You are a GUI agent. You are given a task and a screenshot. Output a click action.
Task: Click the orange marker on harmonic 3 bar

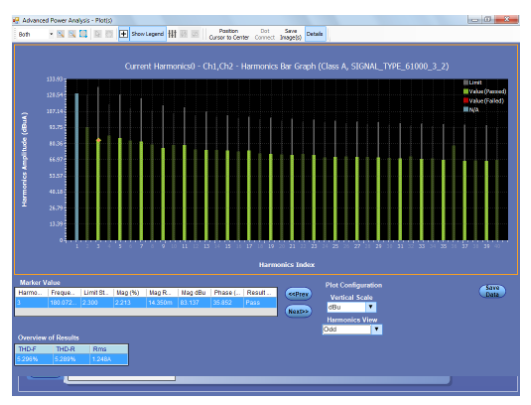pos(98,140)
